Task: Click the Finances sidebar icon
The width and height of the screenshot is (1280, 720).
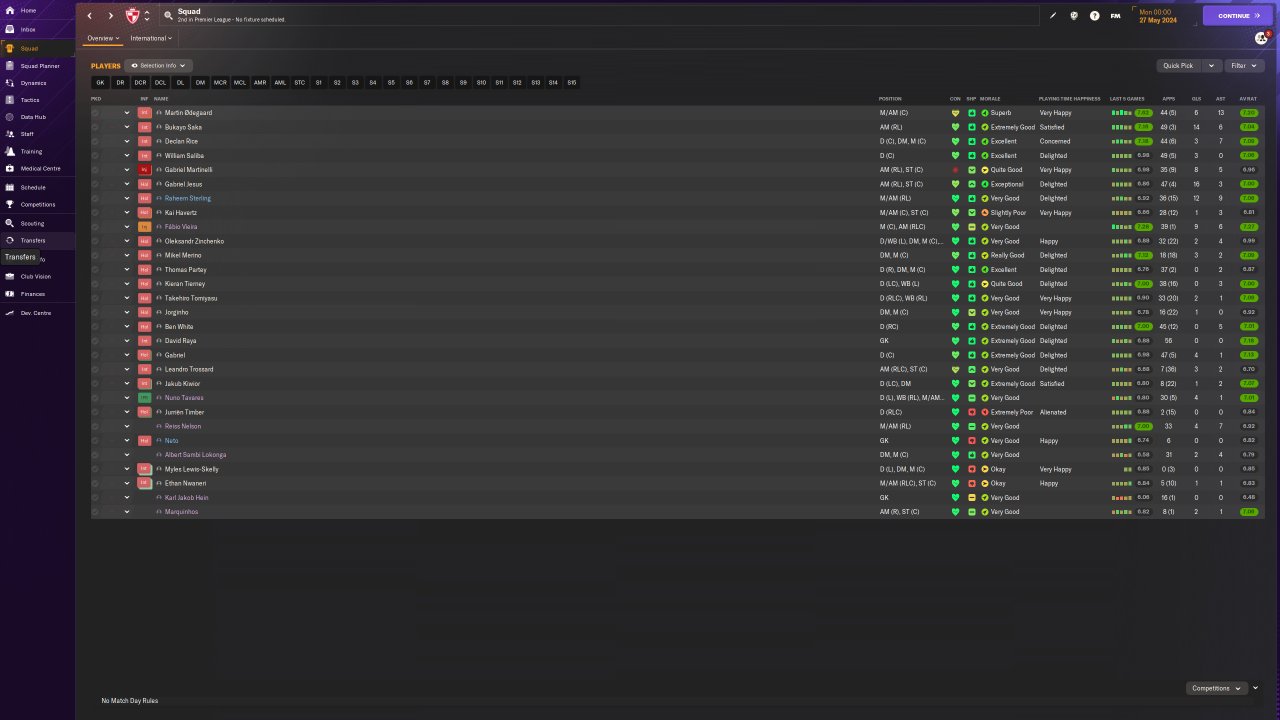Action: pos(9,294)
